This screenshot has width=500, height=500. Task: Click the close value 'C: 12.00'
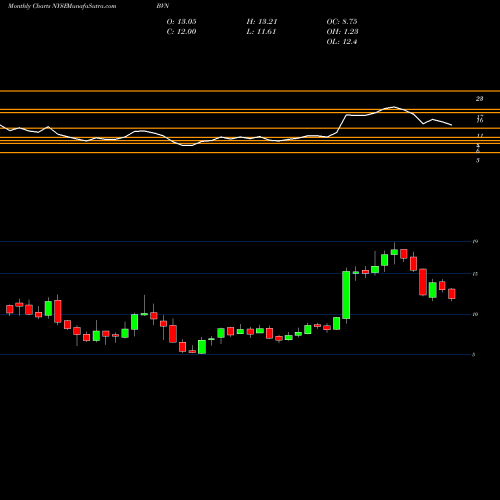tap(181, 32)
